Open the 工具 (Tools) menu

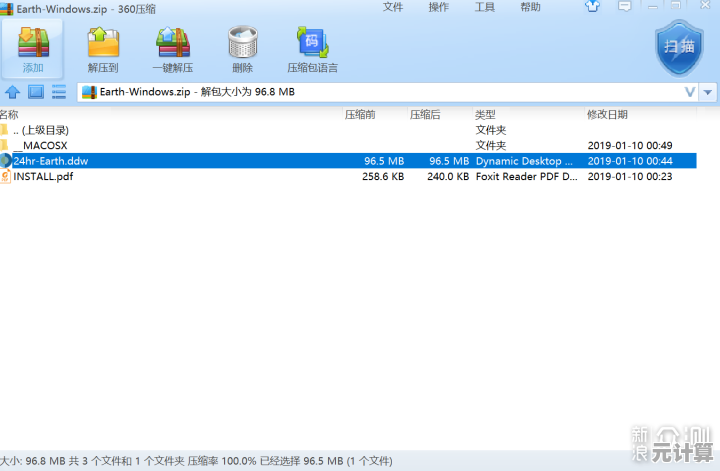pyautogui.click(x=484, y=7)
